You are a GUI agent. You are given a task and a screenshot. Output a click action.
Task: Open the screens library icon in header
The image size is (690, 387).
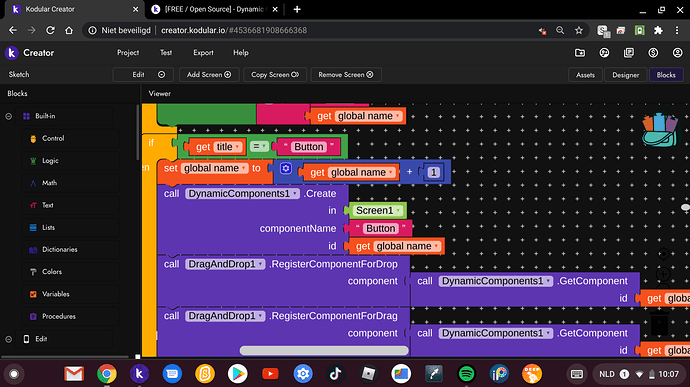click(629, 53)
